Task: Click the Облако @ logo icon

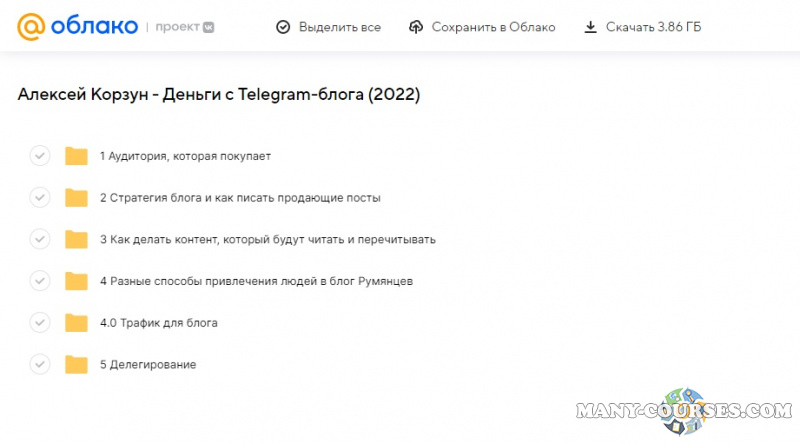Action: pyautogui.click(x=32, y=27)
